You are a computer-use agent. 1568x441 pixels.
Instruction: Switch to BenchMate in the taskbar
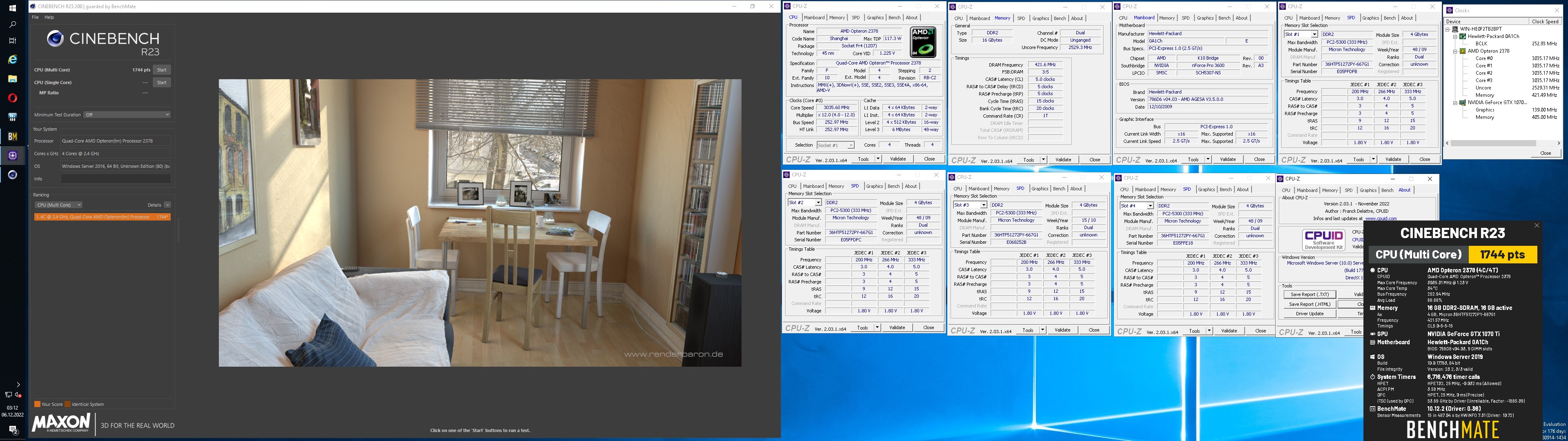12,136
